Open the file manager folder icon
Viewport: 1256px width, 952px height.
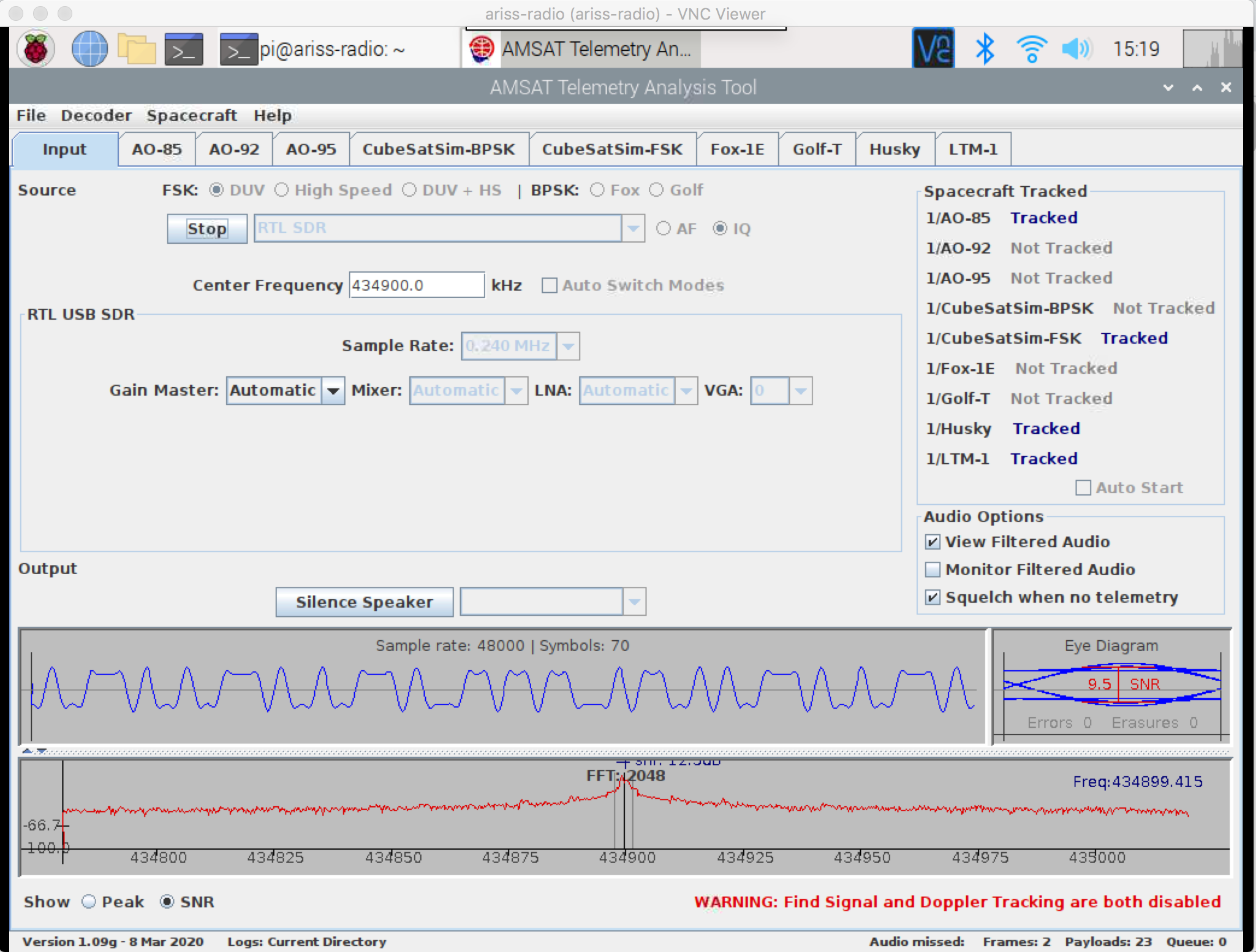(x=136, y=48)
